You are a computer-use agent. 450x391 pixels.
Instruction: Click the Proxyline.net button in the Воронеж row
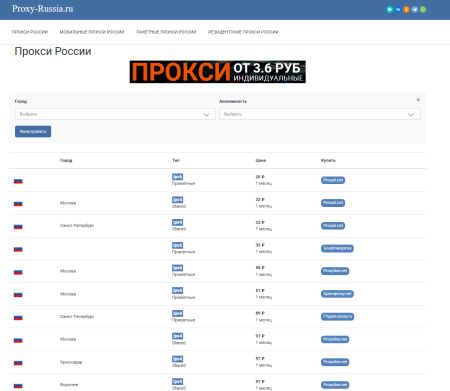pos(335,385)
